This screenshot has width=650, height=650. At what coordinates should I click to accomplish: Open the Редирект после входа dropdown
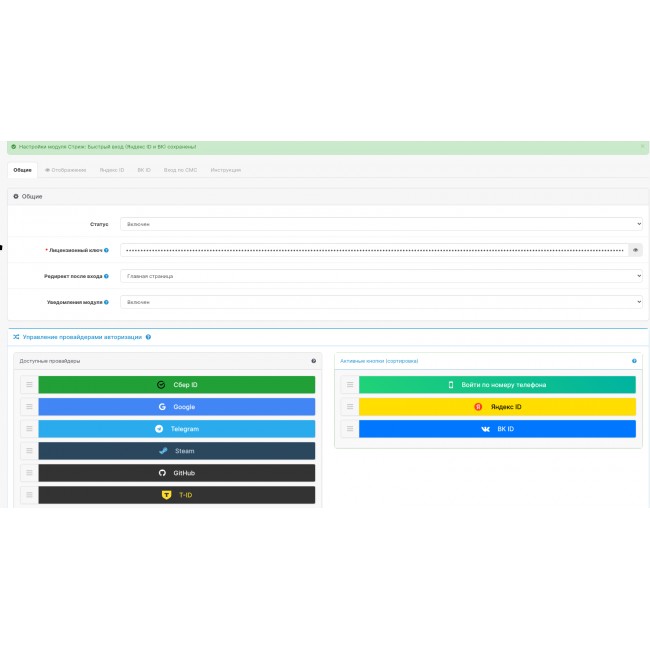pos(381,276)
